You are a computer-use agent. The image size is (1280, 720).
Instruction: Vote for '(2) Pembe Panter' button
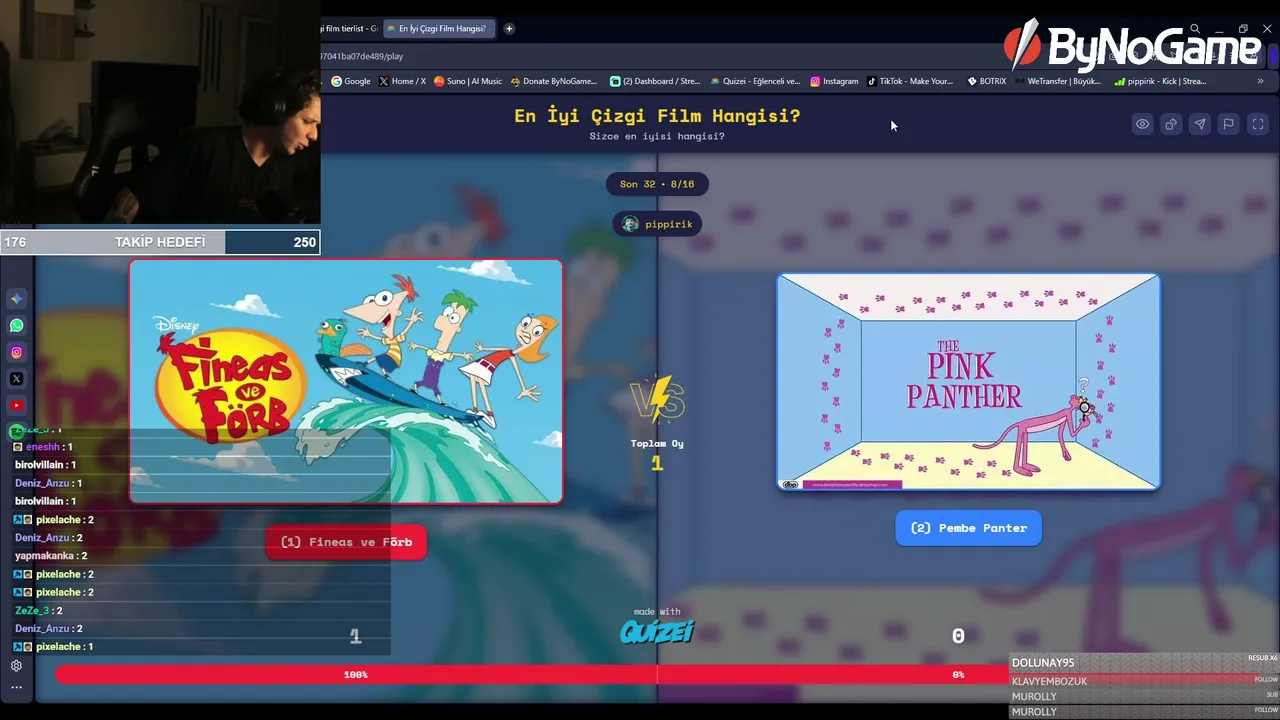968,528
